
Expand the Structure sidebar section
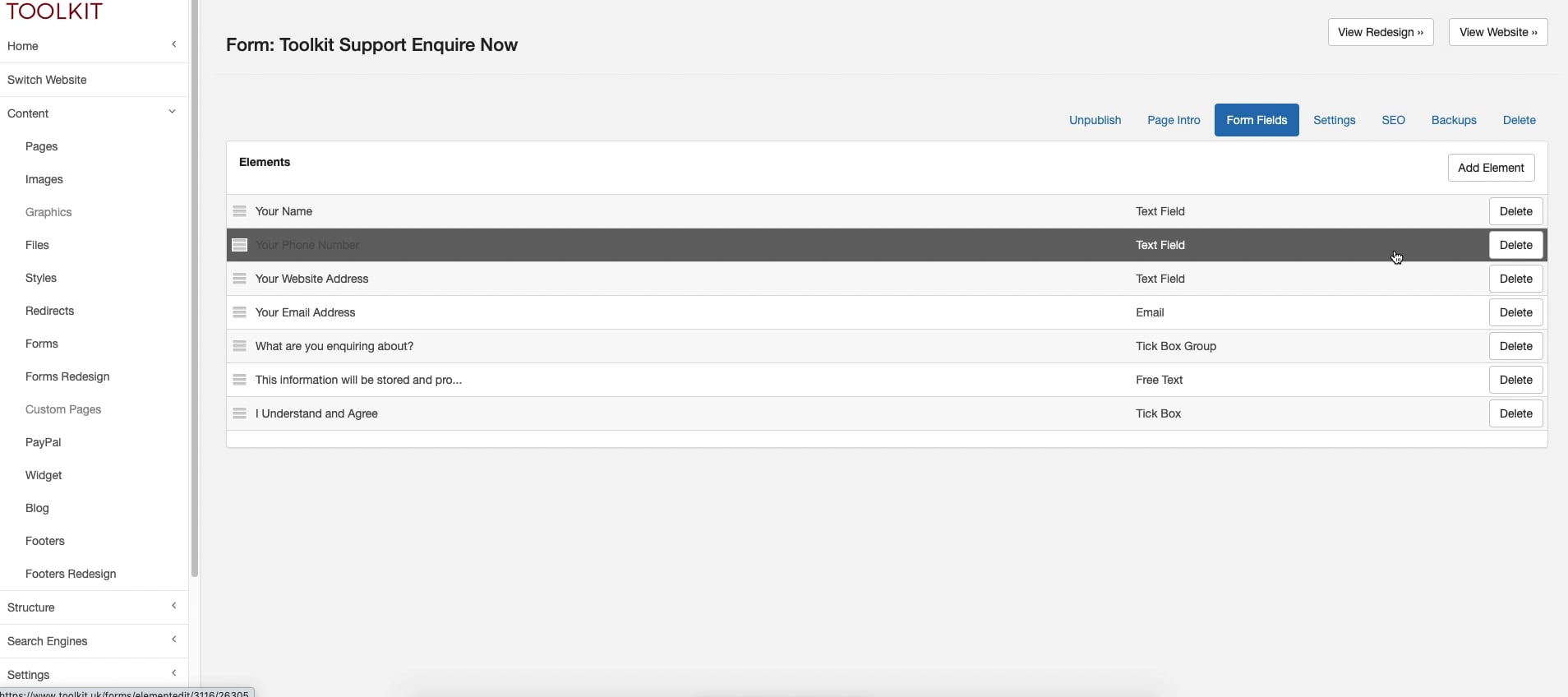tap(173, 606)
